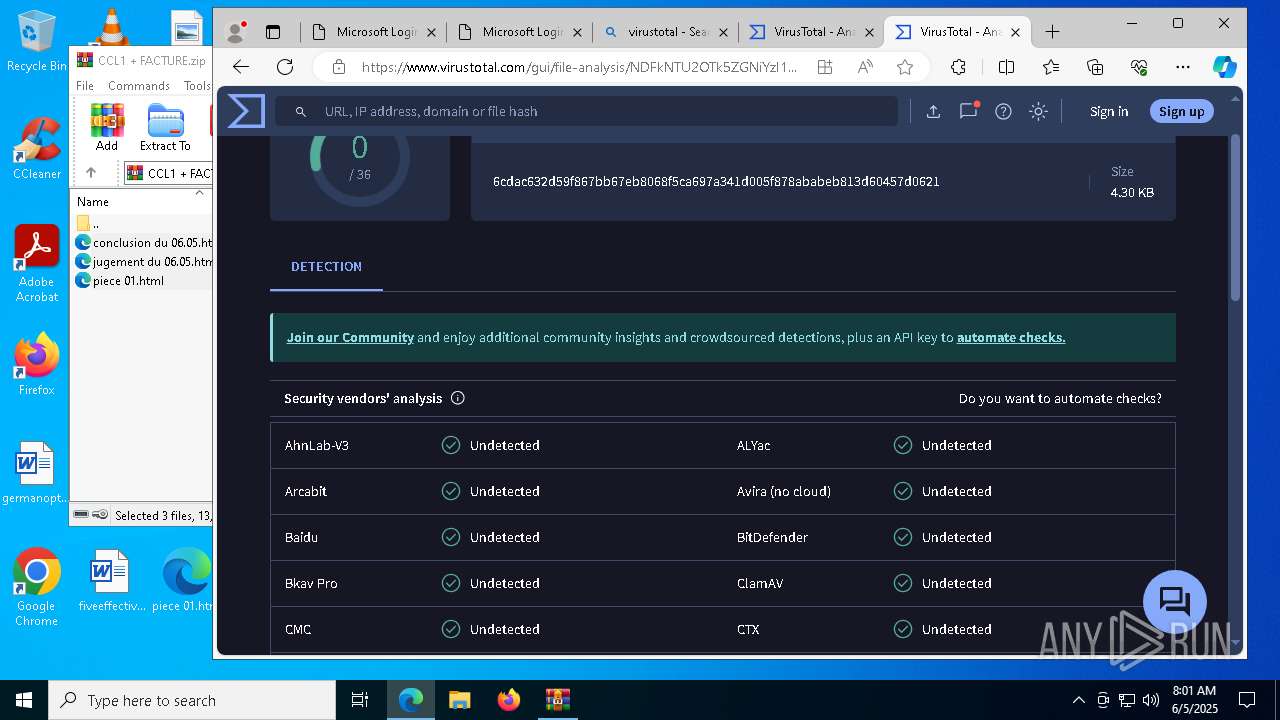Refresh the Edge page
Viewport: 1280px width, 720px height.
285,67
